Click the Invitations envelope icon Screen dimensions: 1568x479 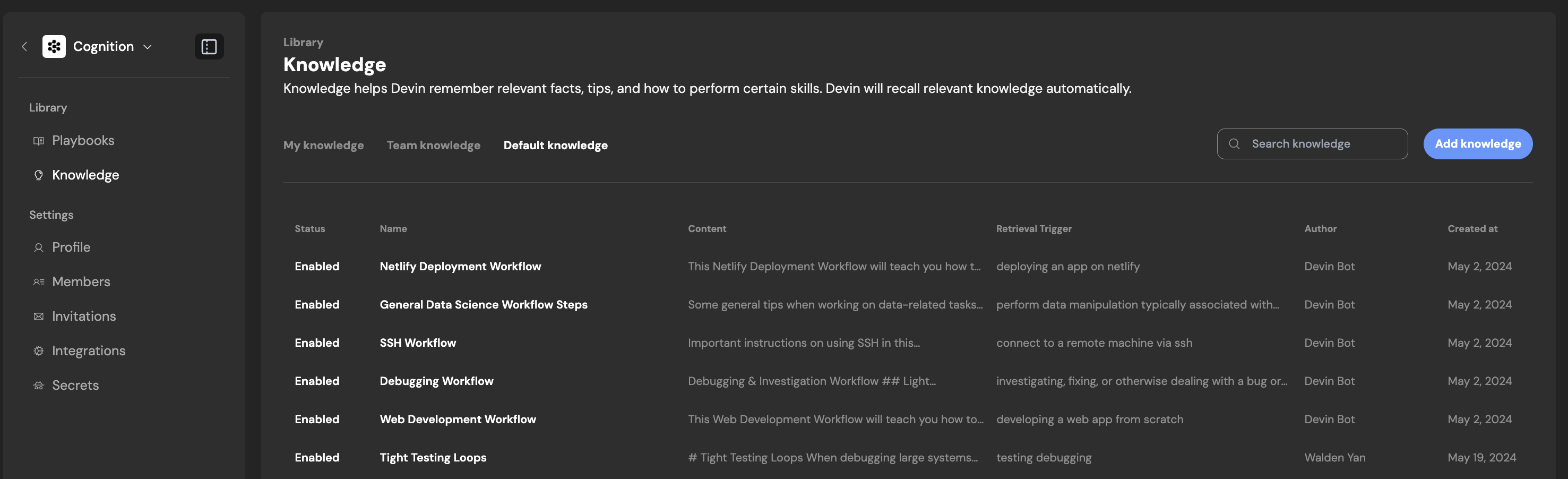click(38, 317)
